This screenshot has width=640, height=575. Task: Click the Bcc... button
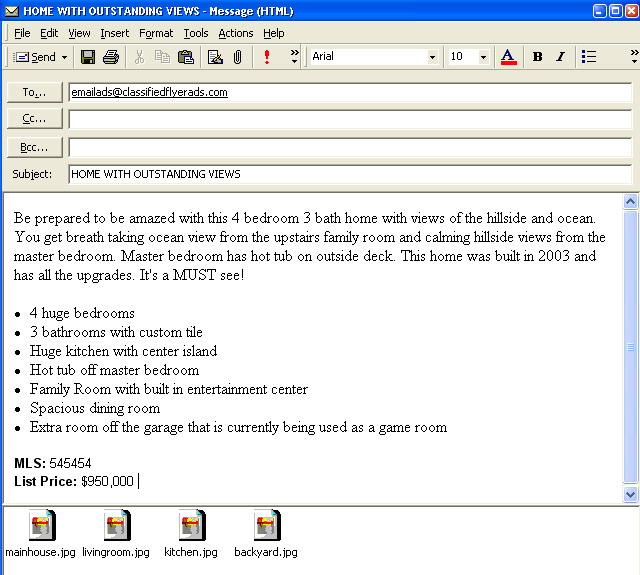point(35,147)
